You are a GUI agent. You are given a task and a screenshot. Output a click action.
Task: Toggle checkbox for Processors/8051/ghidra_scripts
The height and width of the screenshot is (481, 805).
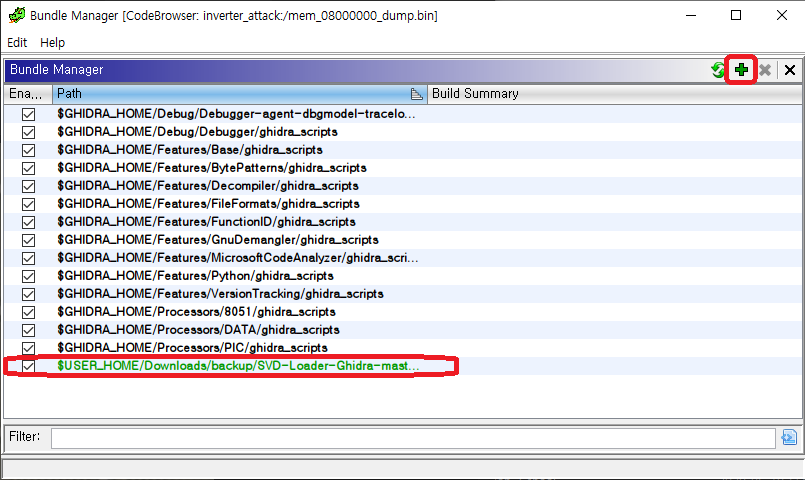tap(28, 312)
